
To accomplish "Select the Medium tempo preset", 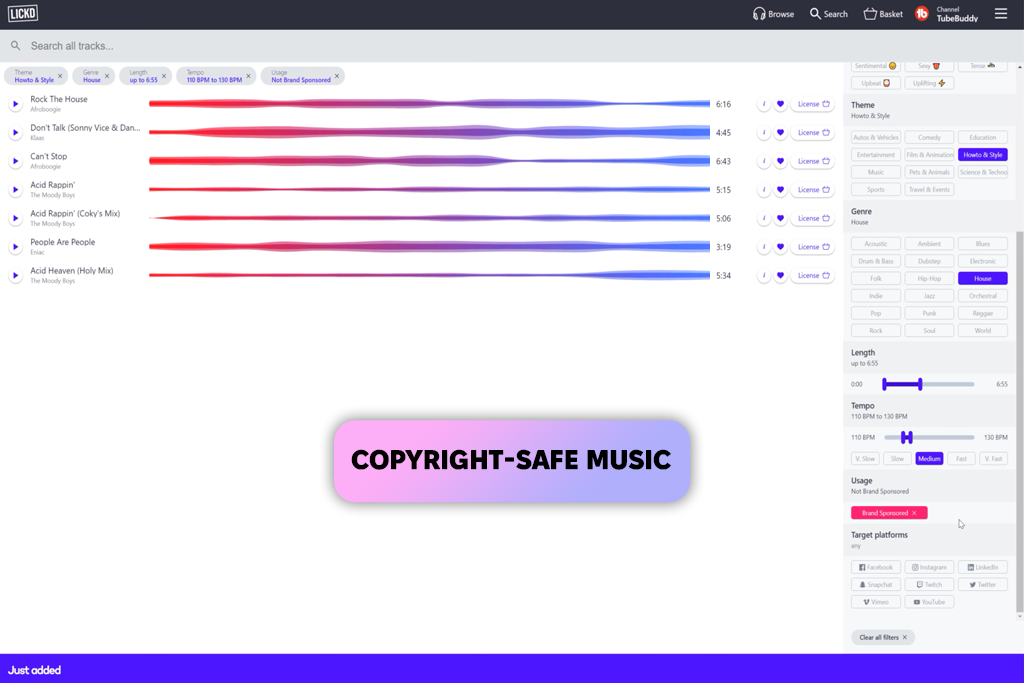I will tap(929, 458).
